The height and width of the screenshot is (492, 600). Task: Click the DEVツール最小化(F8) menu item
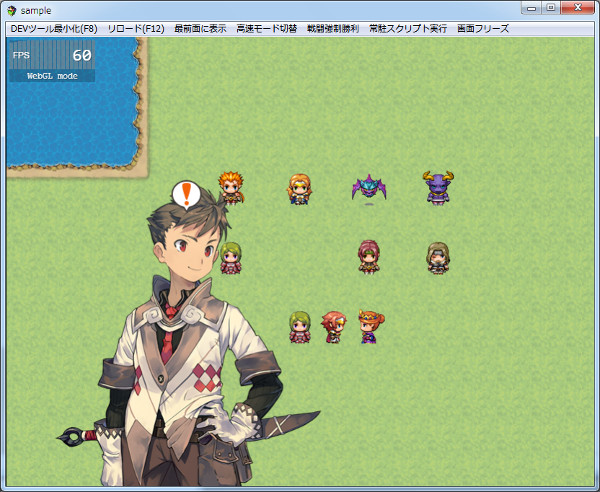pyautogui.click(x=54, y=29)
